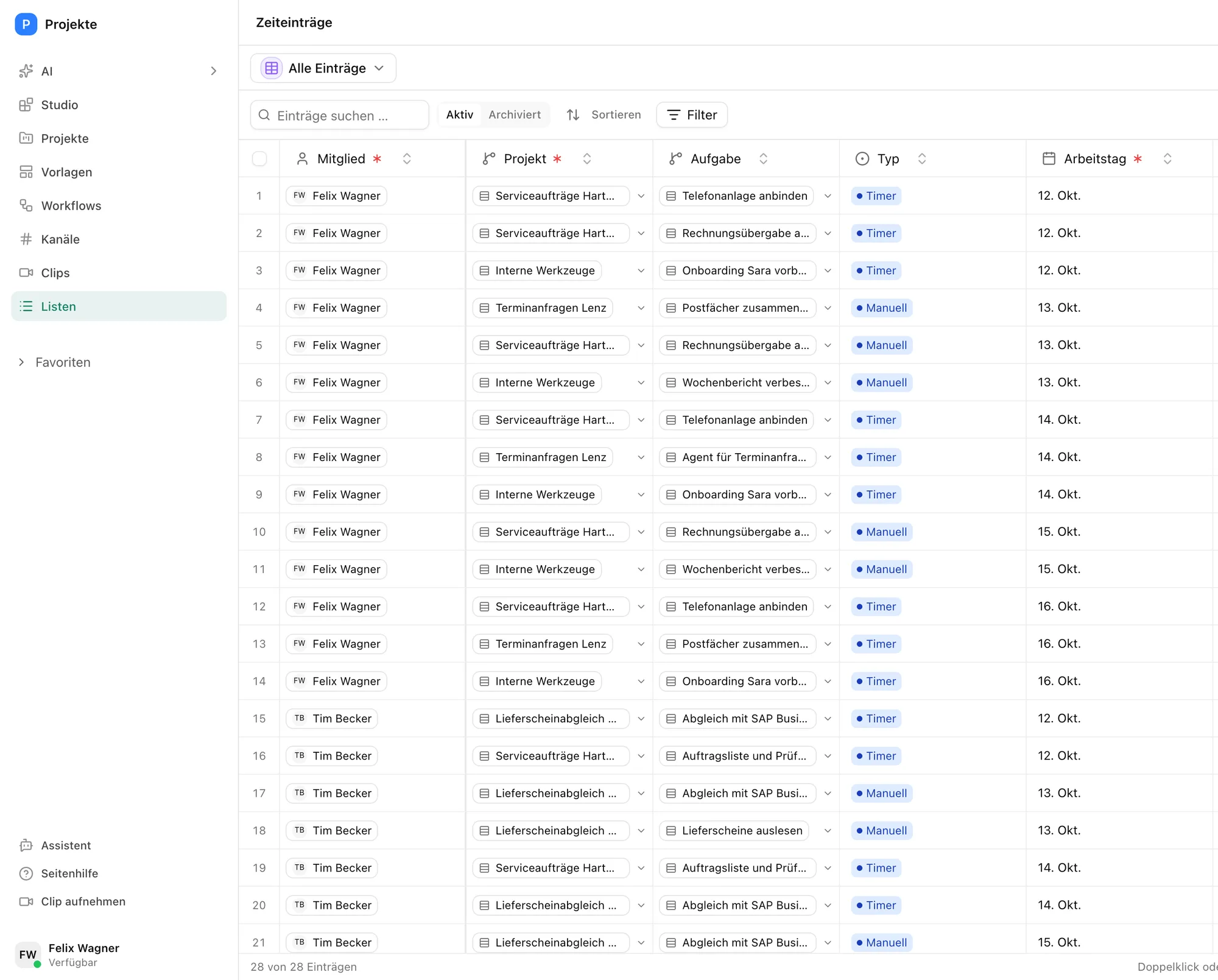Toggle sort arrows on Mitglied column
This screenshot has height=980, width=1218.
click(407, 159)
